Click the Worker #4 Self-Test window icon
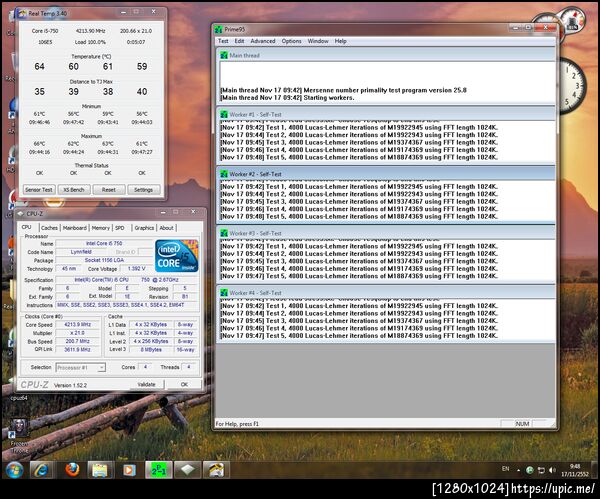The width and height of the screenshot is (600, 499). coord(224,293)
